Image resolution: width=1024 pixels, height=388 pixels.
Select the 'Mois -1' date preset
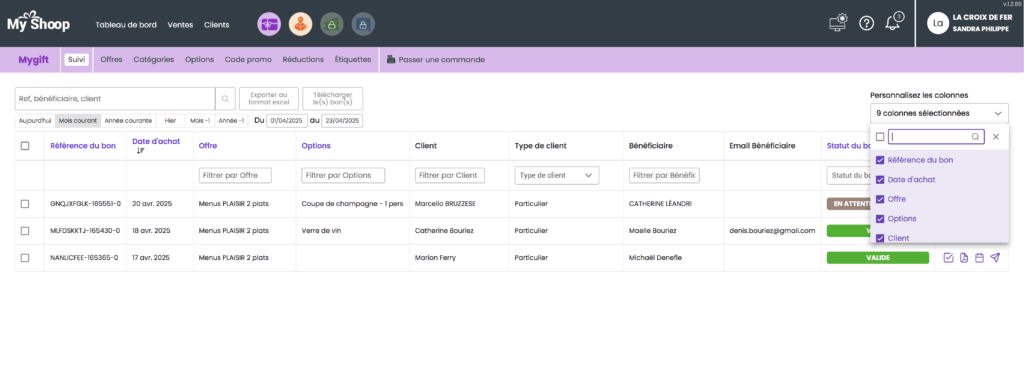click(199, 121)
